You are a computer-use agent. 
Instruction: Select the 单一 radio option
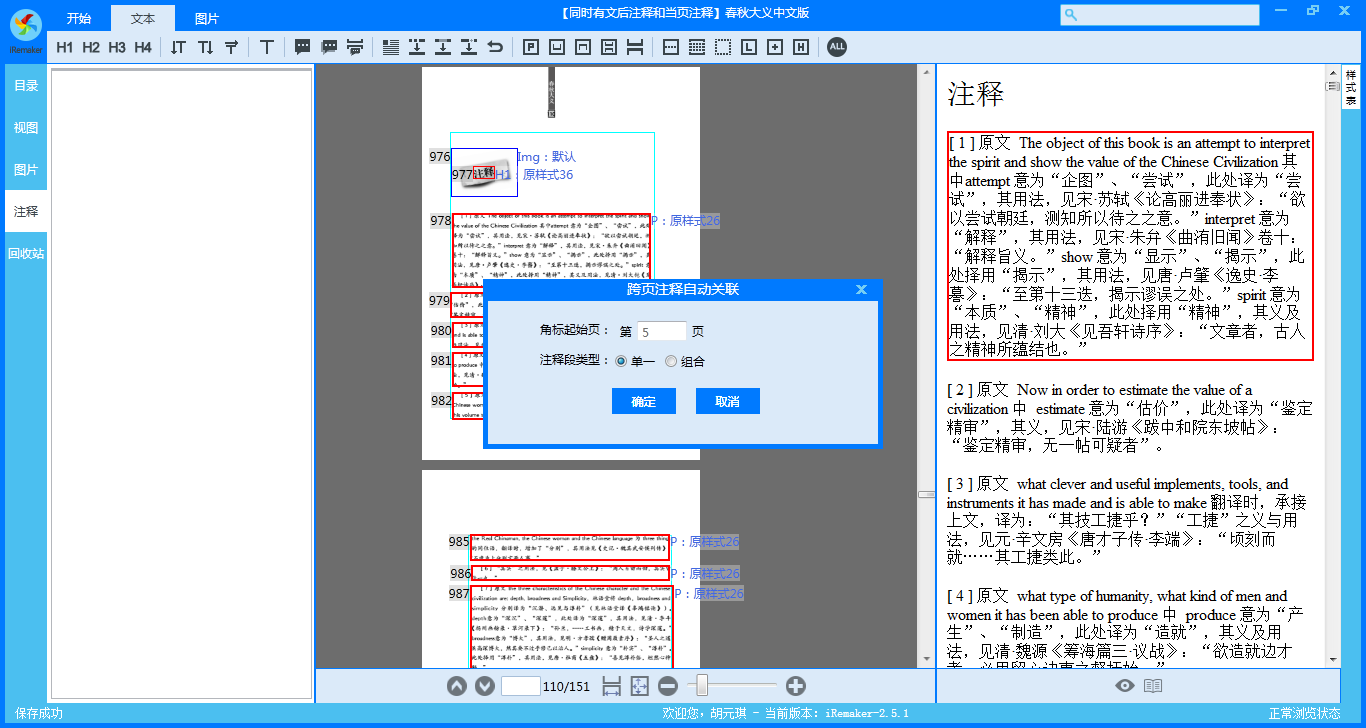(621, 361)
